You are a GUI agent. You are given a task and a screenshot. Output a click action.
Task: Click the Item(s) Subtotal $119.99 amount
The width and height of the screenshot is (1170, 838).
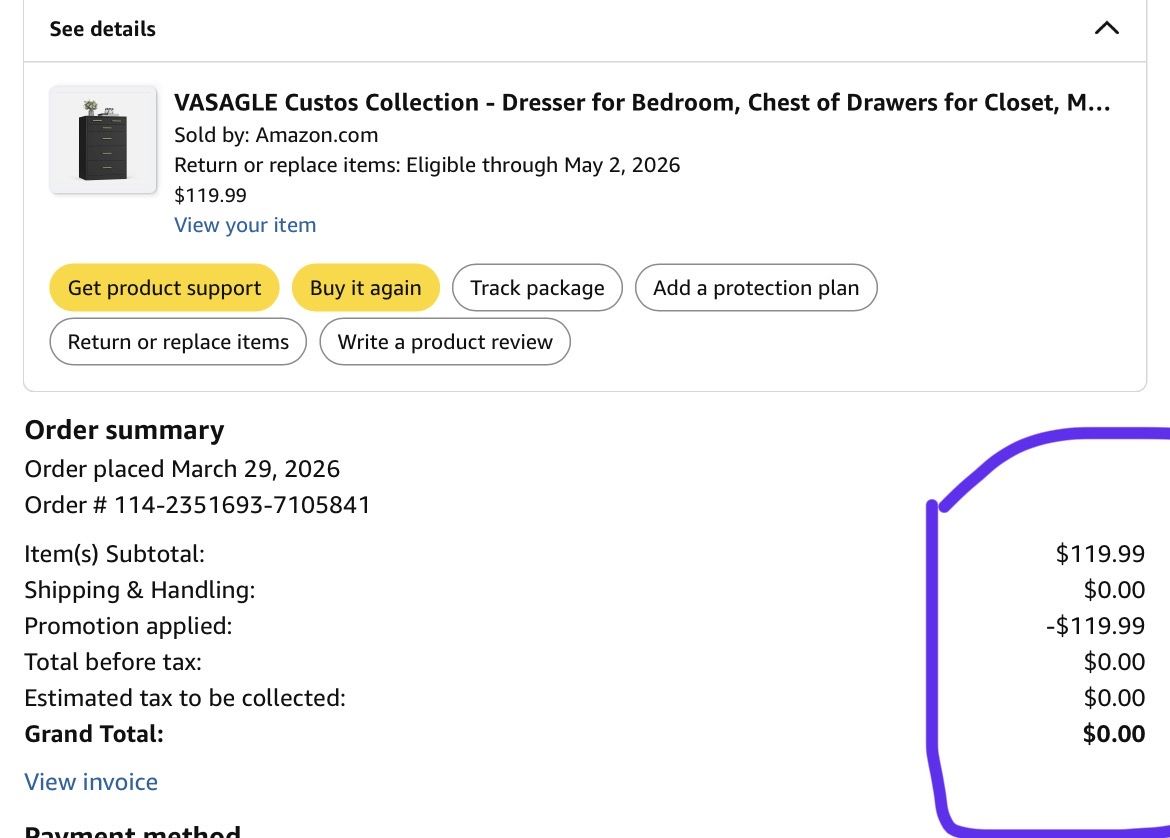click(1100, 554)
